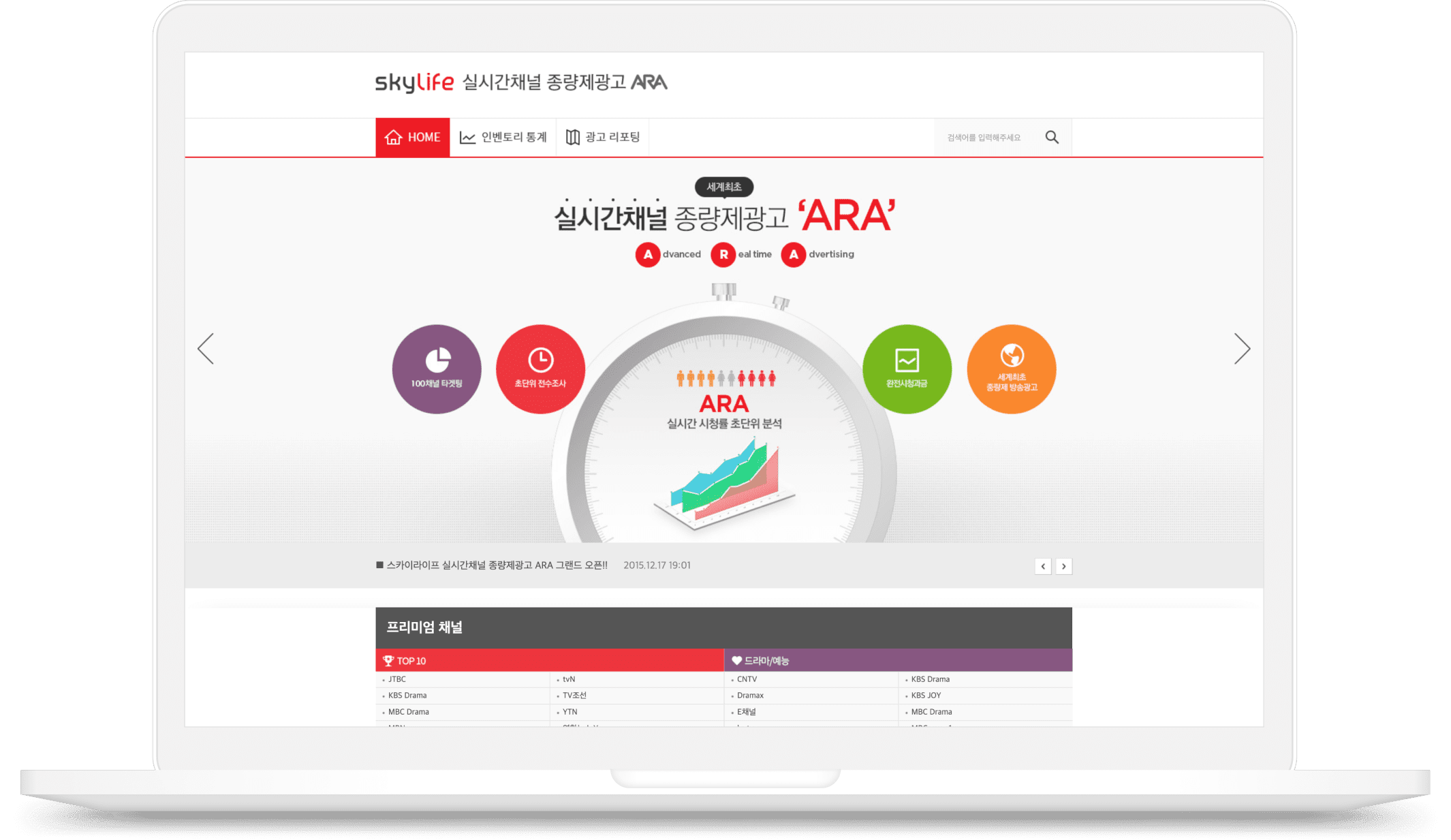The height and width of the screenshot is (840, 1451).
Task: Click the red R icon for Real time
Action: click(723, 255)
